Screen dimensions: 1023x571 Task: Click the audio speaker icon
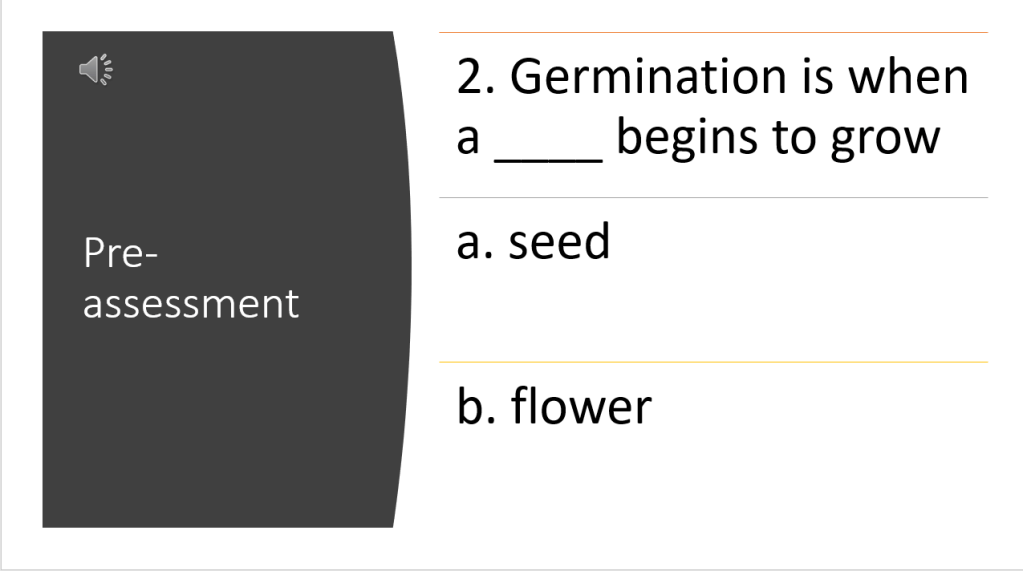(x=95, y=69)
